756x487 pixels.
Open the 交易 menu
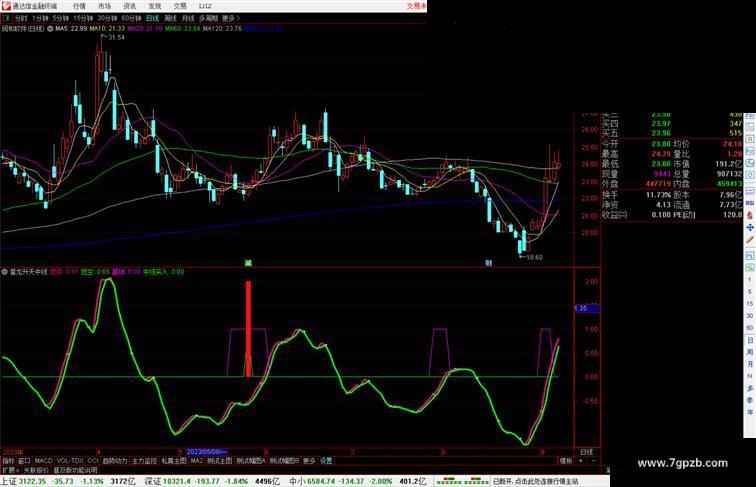point(180,6)
